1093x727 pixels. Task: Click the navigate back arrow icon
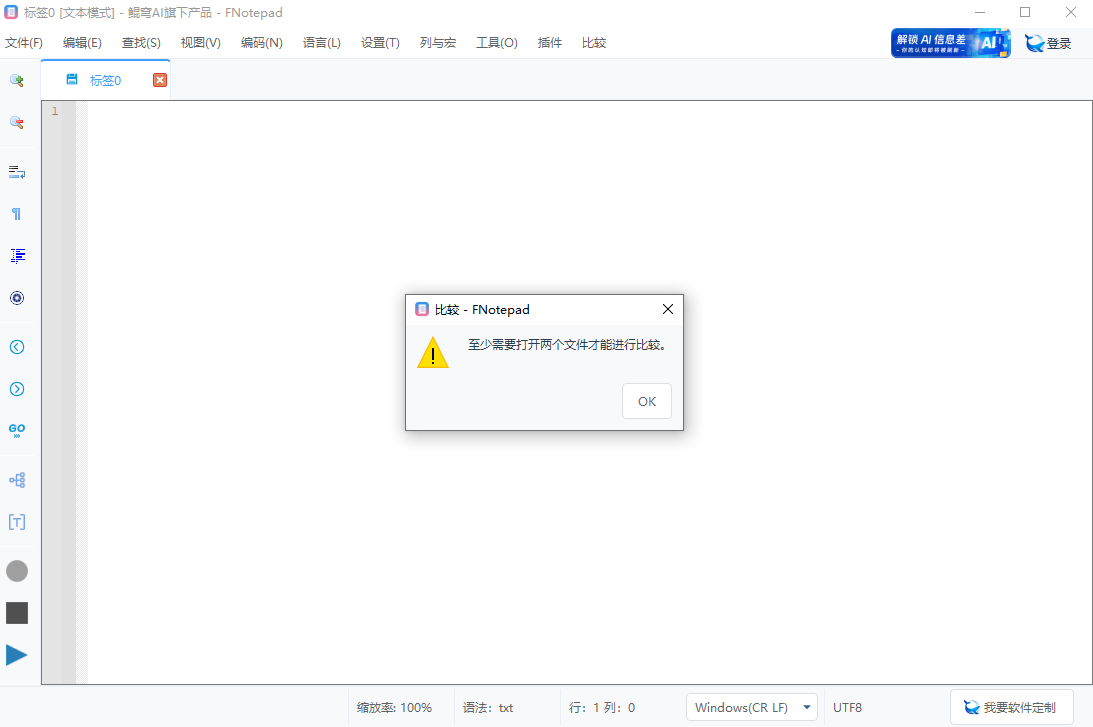(16, 347)
